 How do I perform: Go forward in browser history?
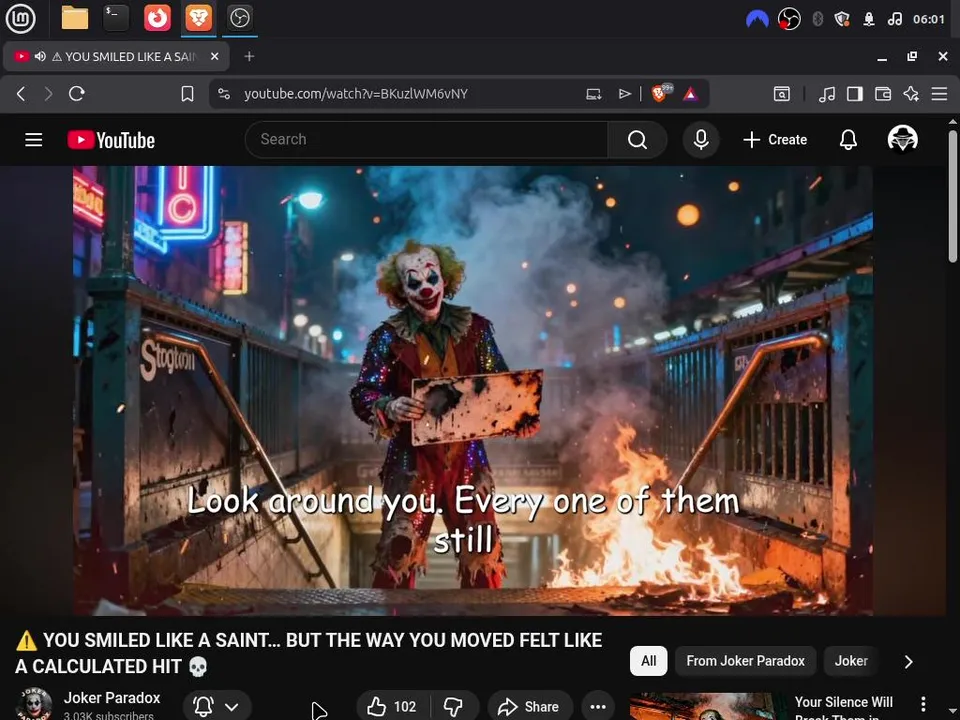(x=48, y=94)
